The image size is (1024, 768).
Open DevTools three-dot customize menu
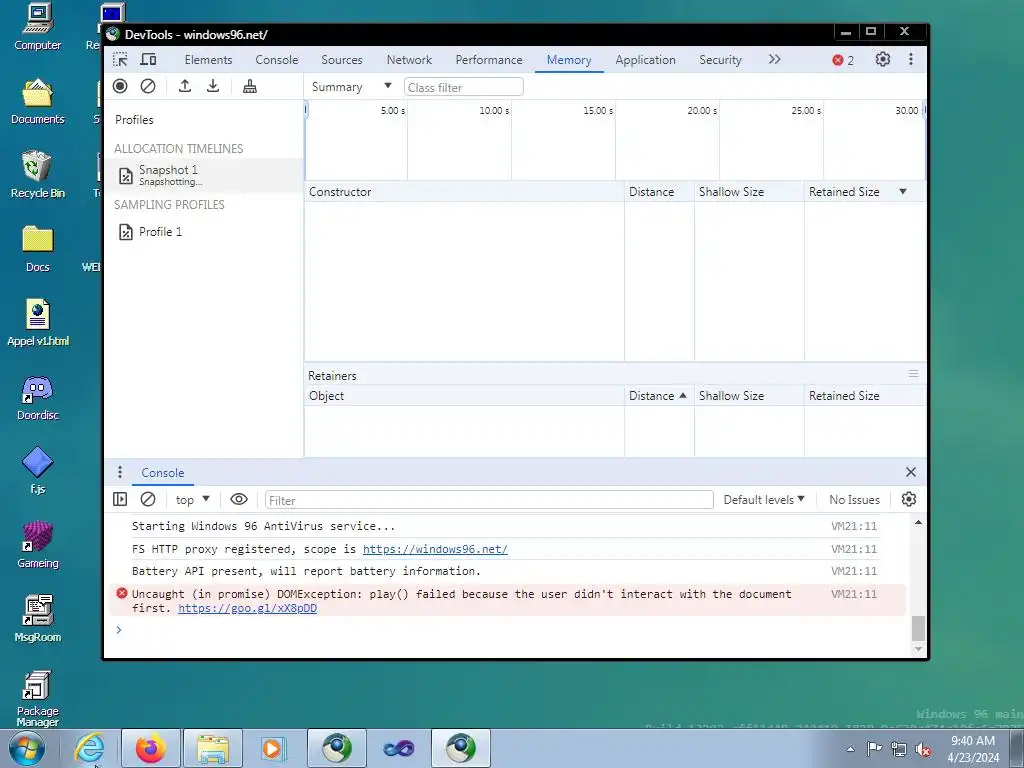[x=910, y=59]
